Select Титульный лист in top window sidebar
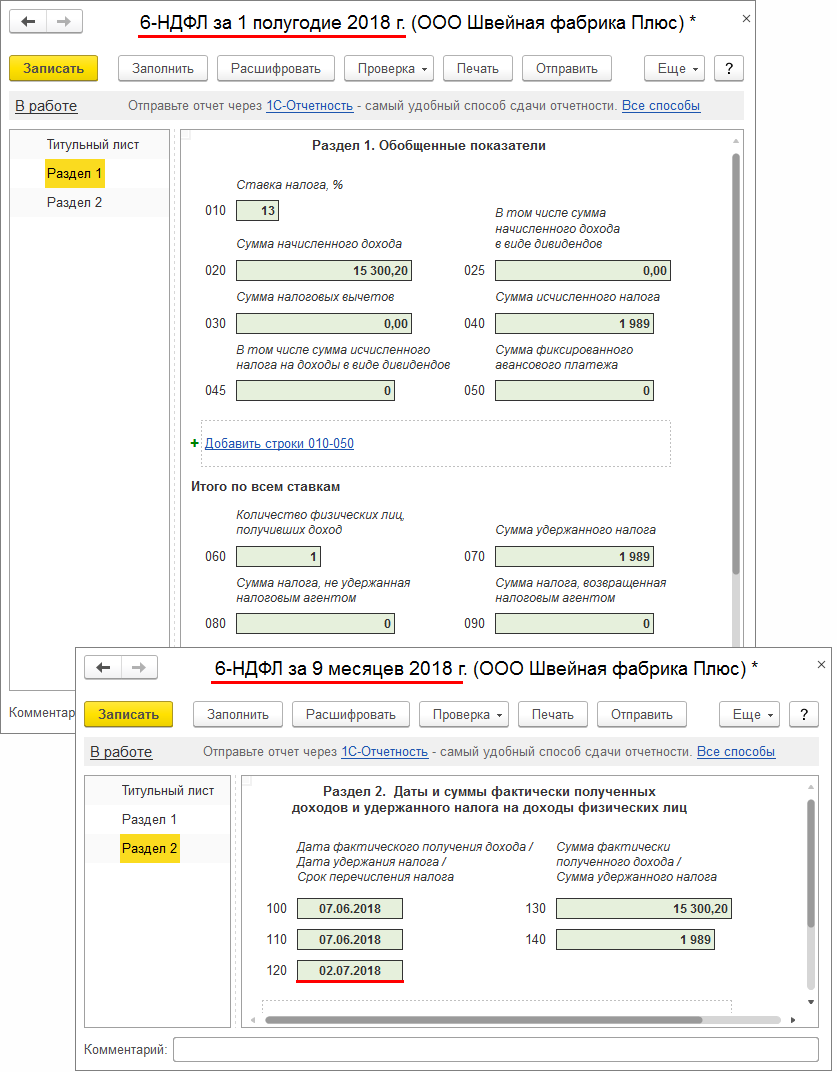Image resolution: width=837 pixels, height=1072 pixels. 92,145
